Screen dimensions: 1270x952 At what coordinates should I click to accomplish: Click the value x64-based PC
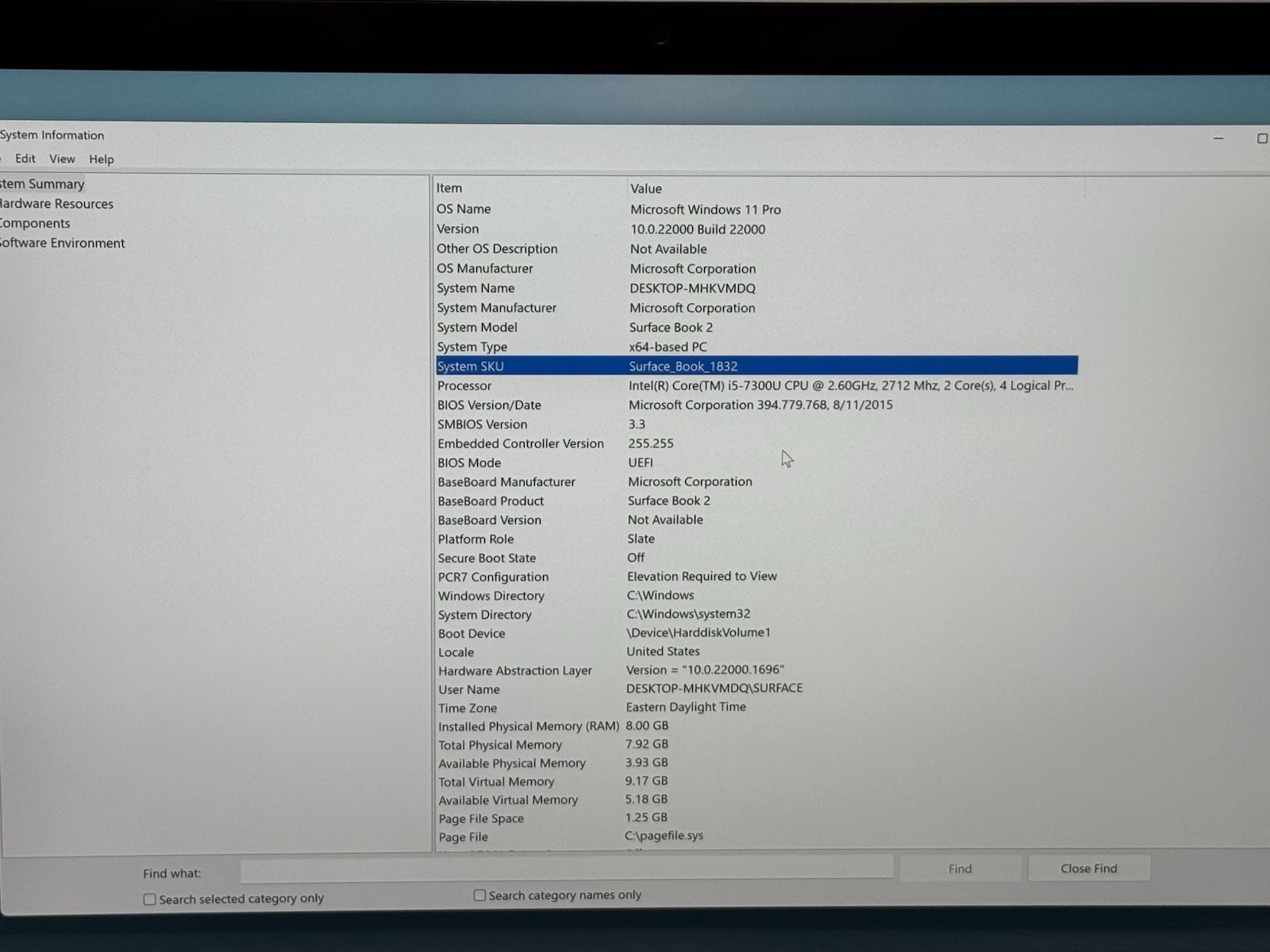coord(668,347)
